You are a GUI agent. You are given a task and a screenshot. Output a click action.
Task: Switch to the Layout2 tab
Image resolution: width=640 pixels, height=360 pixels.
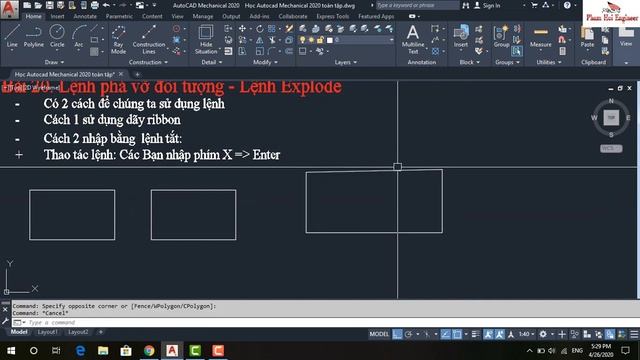tap(78, 332)
